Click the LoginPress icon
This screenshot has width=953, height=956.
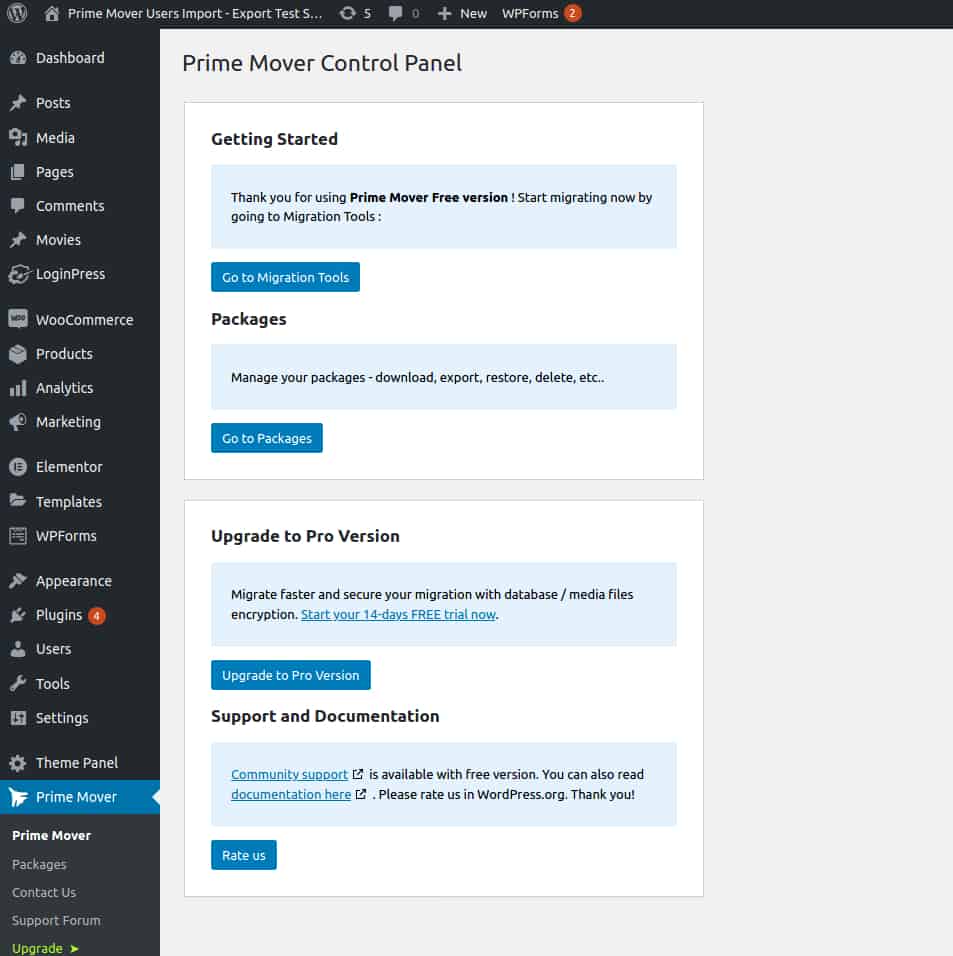18,274
